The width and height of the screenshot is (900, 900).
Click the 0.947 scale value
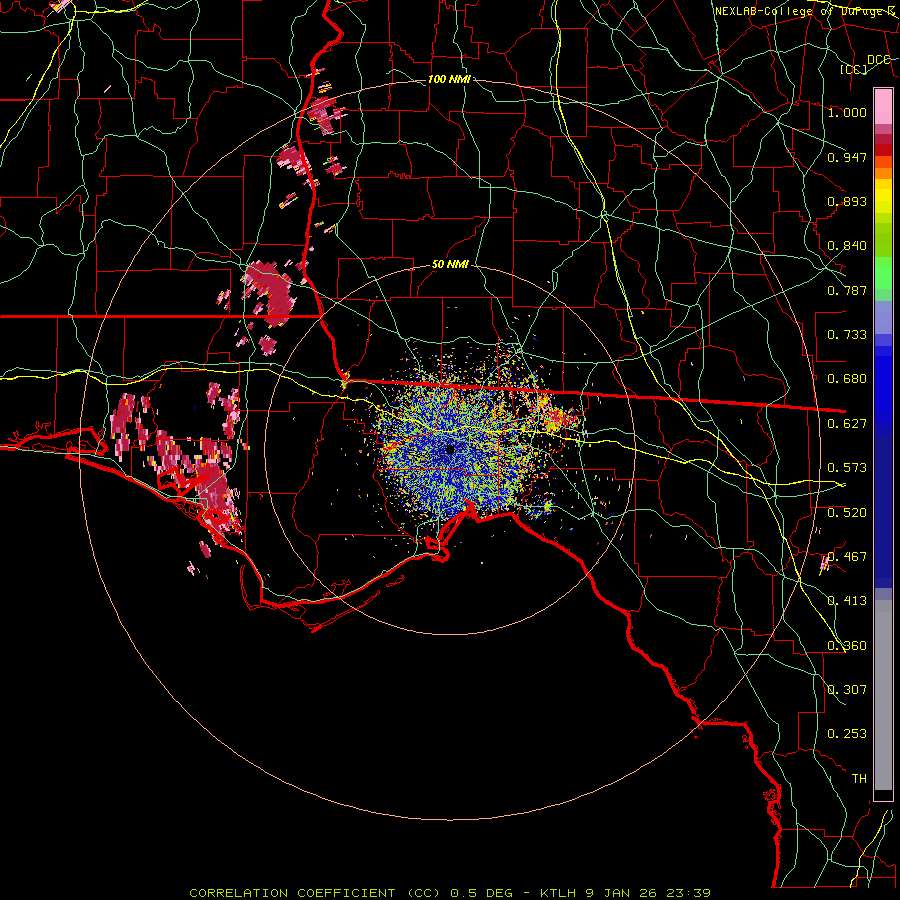click(x=847, y=157)
